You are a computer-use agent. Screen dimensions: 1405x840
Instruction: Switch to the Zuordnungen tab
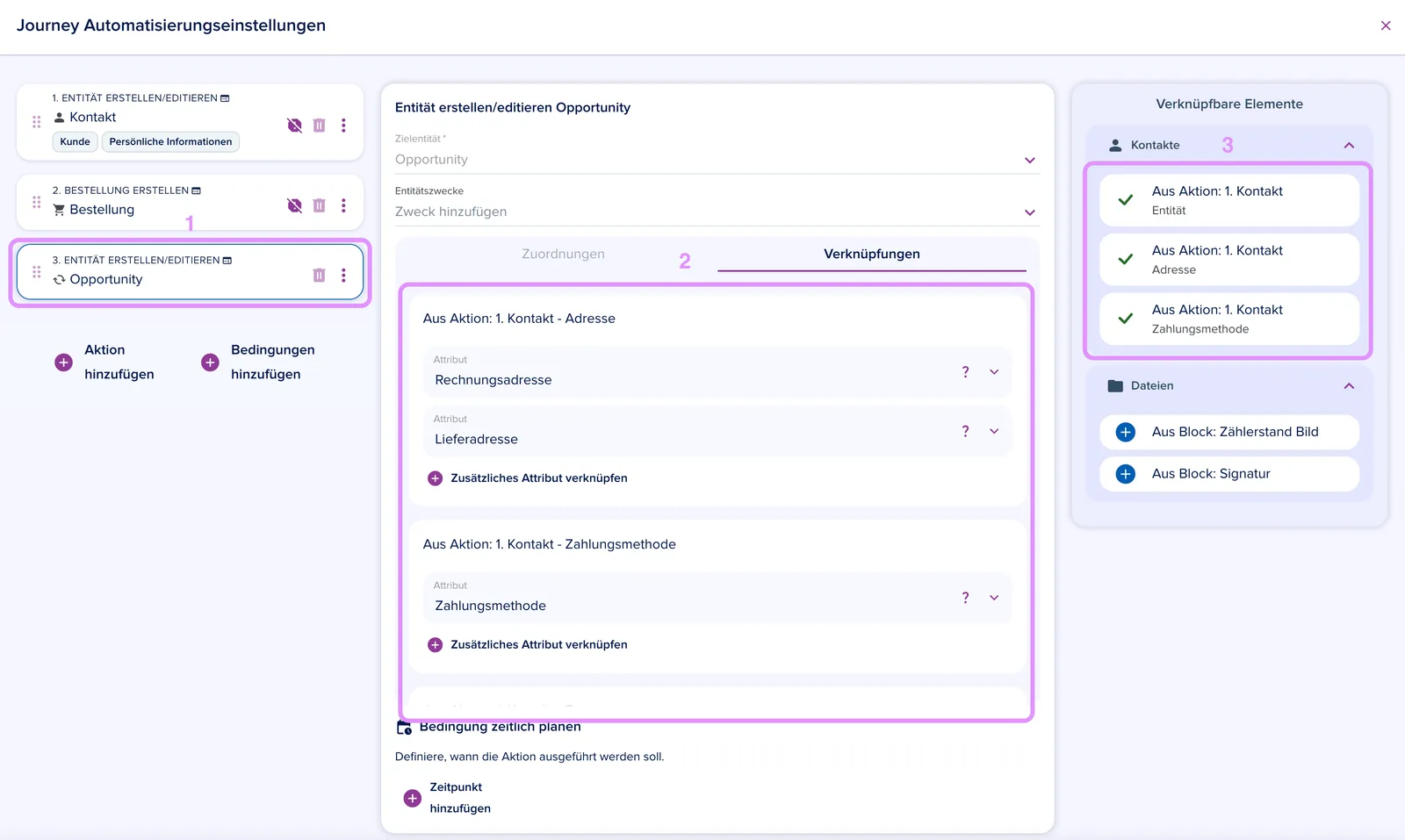click(x=563, y=255)
